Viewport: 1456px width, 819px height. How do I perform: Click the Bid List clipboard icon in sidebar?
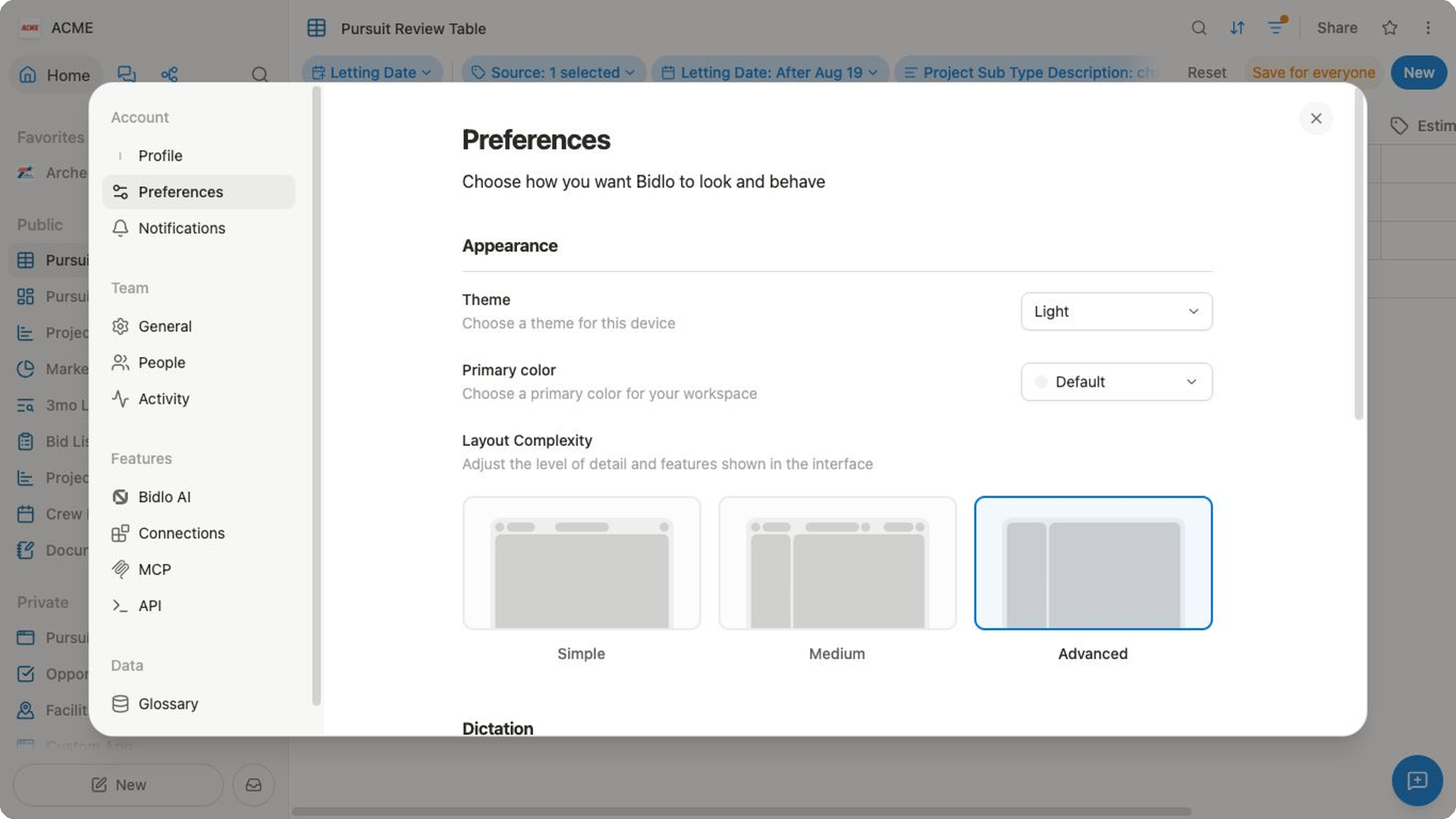click(26, 441)
